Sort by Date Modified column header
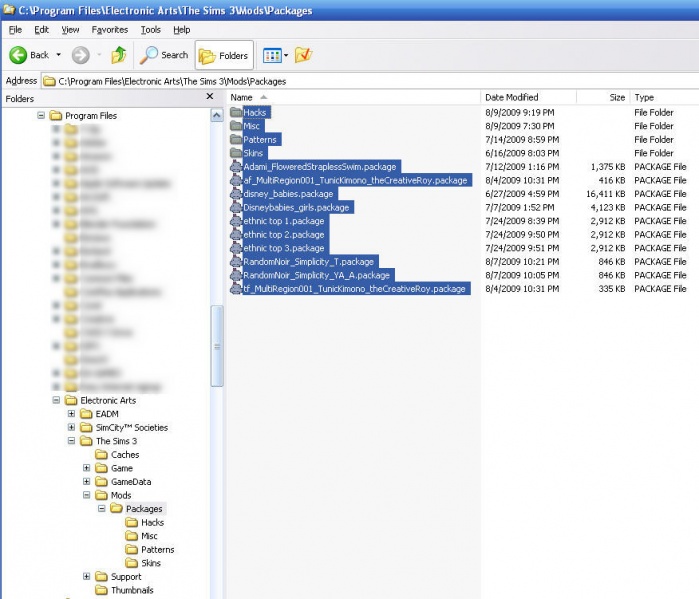This screenshot has height=599, width=699. pyautogui.click(x=528, y=97)
